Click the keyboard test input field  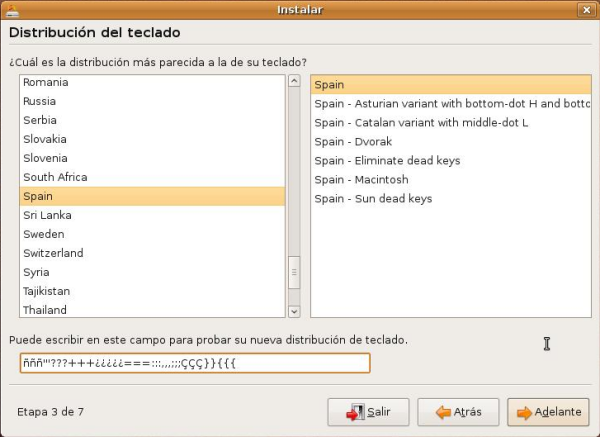pos(194,363)
